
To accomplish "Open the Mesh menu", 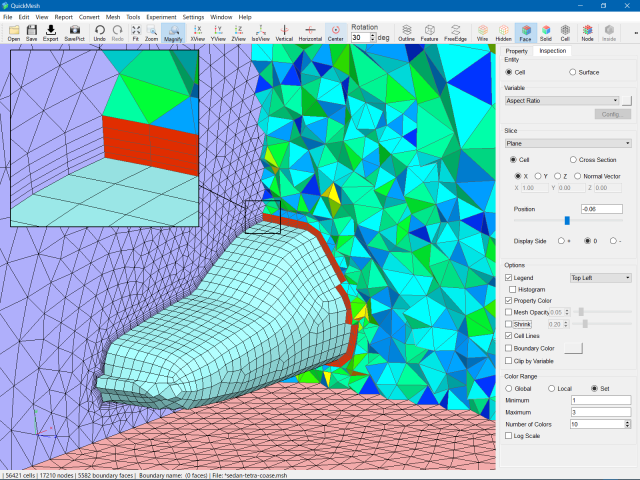I will (113, 17).
